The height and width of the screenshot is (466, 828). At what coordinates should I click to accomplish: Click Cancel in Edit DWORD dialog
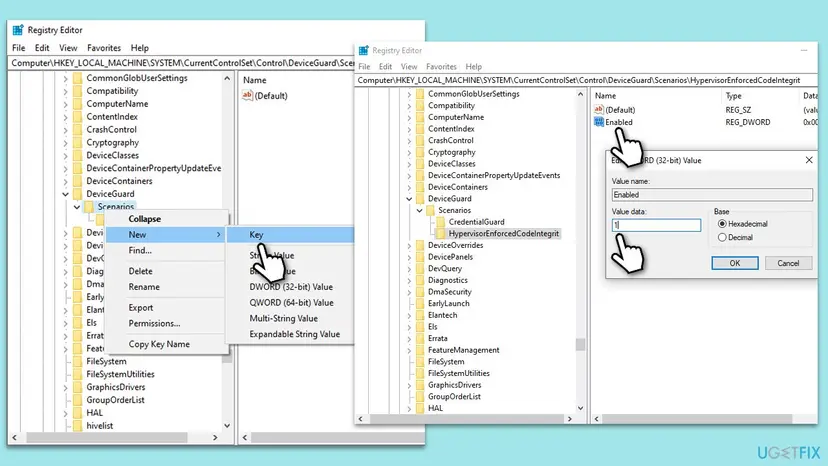[788, 263]
